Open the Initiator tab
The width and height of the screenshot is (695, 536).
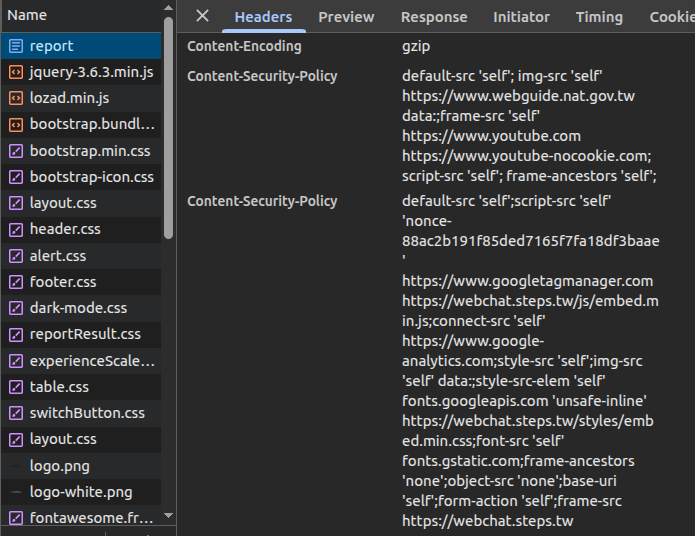pyautogui.click(x=521, y=17)
